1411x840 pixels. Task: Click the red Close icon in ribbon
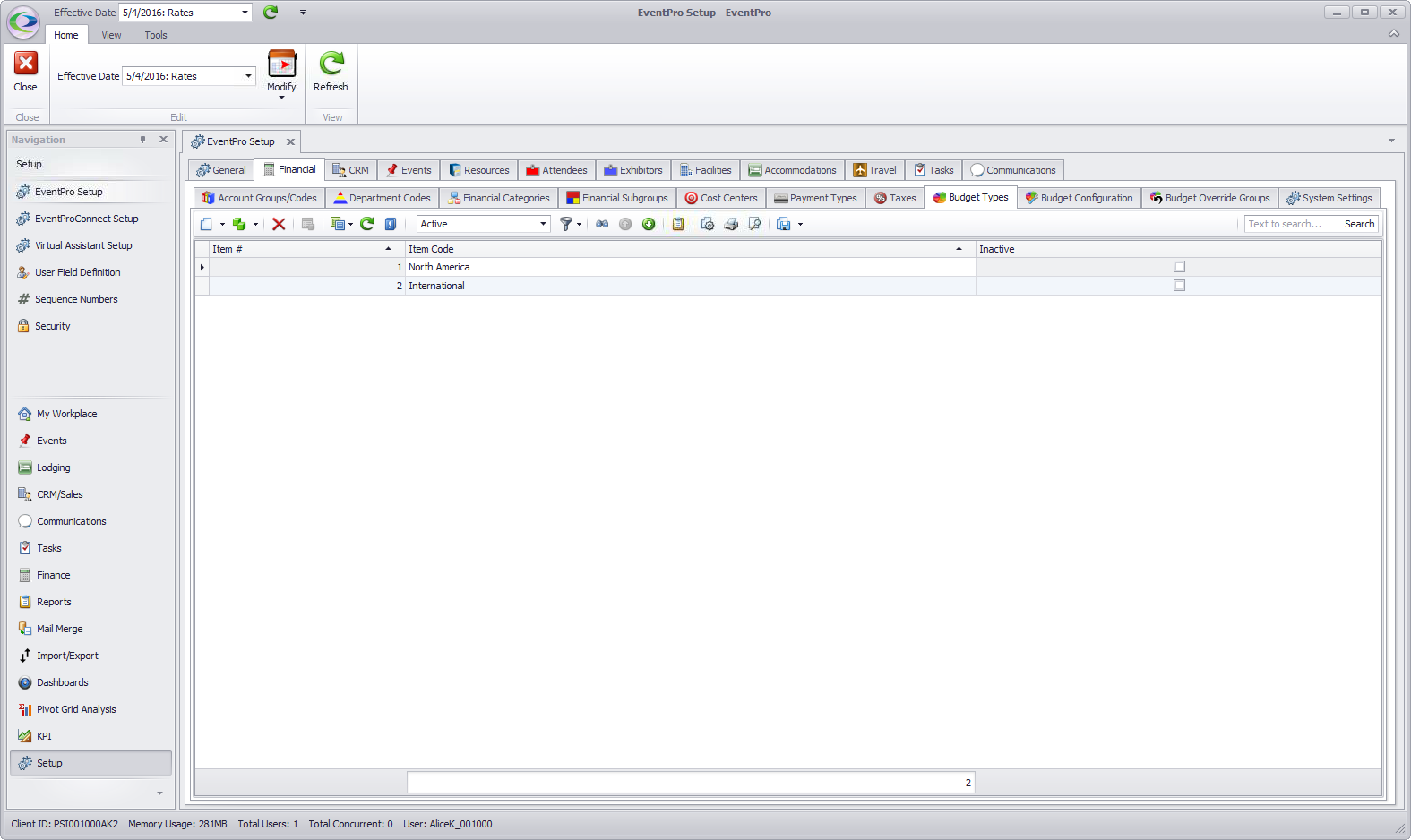click(x=25, y=64)
